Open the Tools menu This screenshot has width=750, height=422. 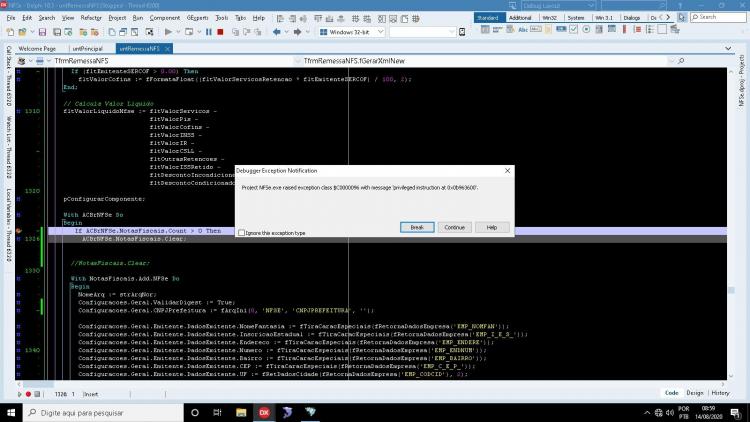(221, 18)
